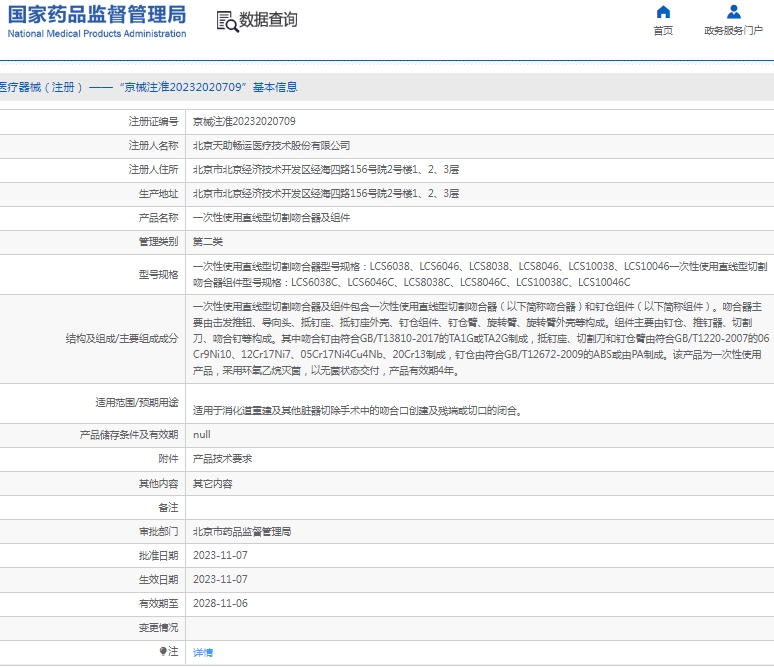Click the structure and composition paragraph
The image size is (774, 667).
(481, 339)
